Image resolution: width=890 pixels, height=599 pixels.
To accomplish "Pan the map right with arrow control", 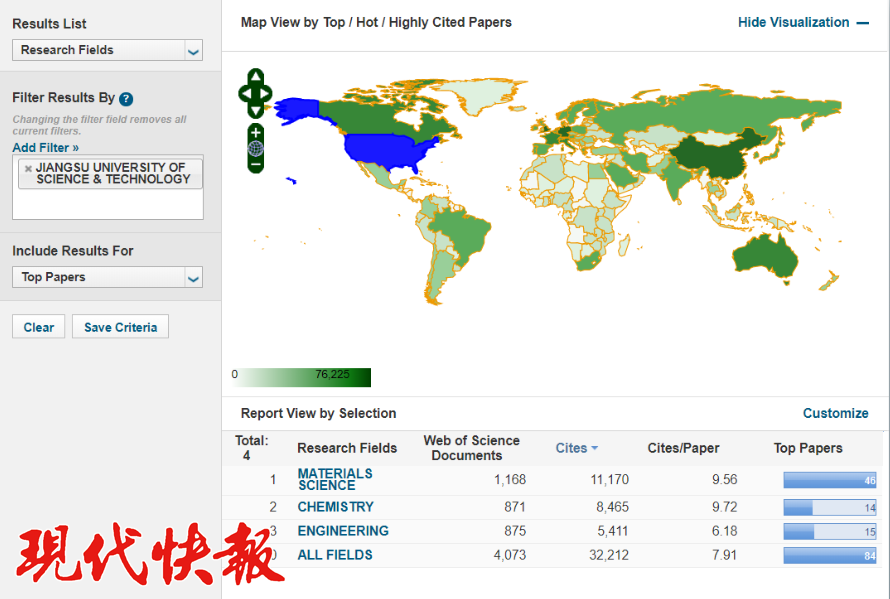I will pos(267,94).
